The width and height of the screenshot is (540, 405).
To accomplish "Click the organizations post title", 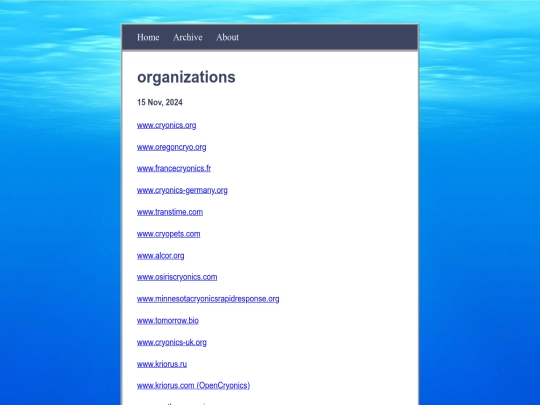I will 186,77.
